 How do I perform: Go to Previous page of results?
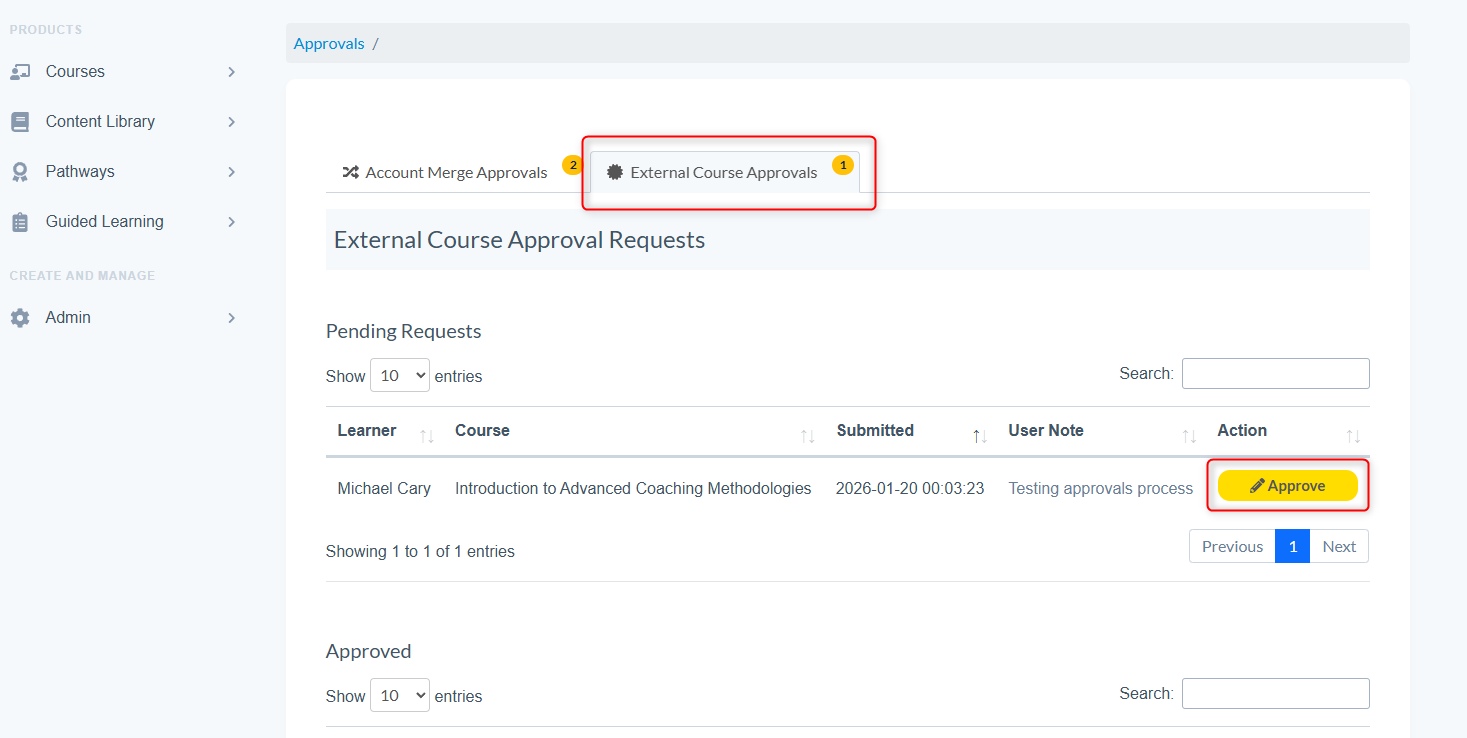pos(1232,546)
